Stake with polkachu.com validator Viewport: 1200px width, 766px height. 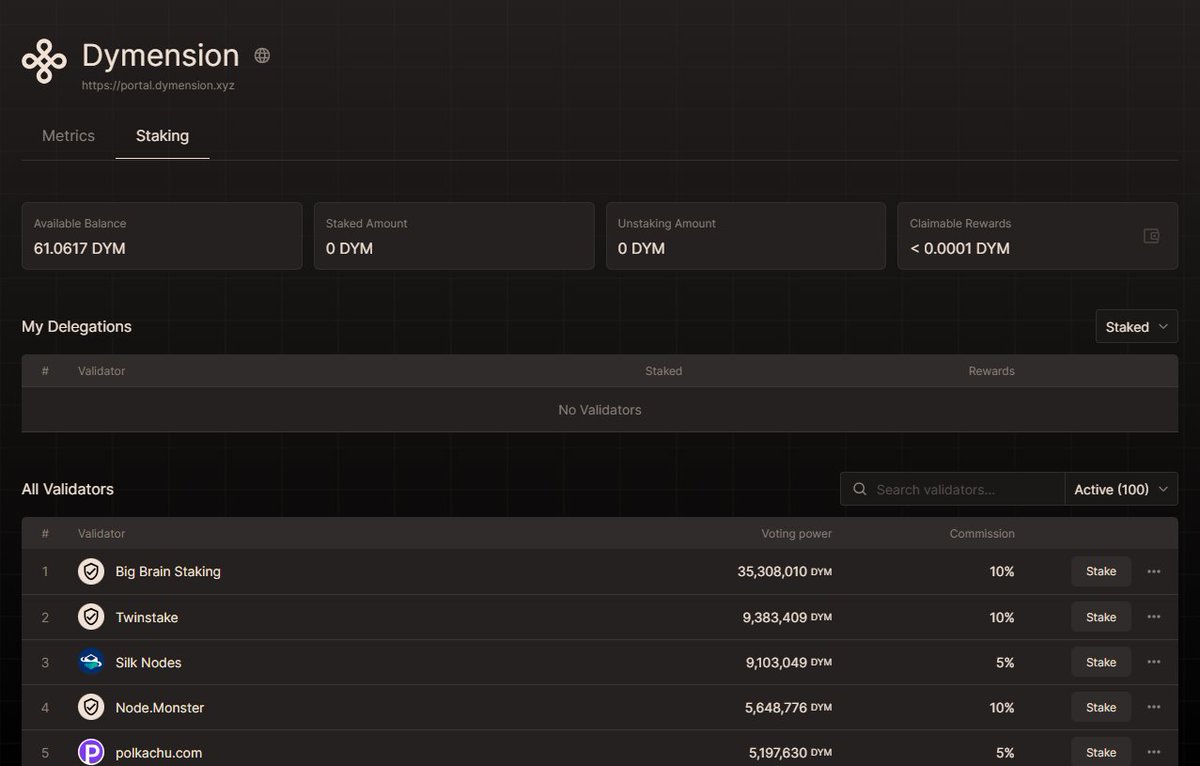point(1101,752)
